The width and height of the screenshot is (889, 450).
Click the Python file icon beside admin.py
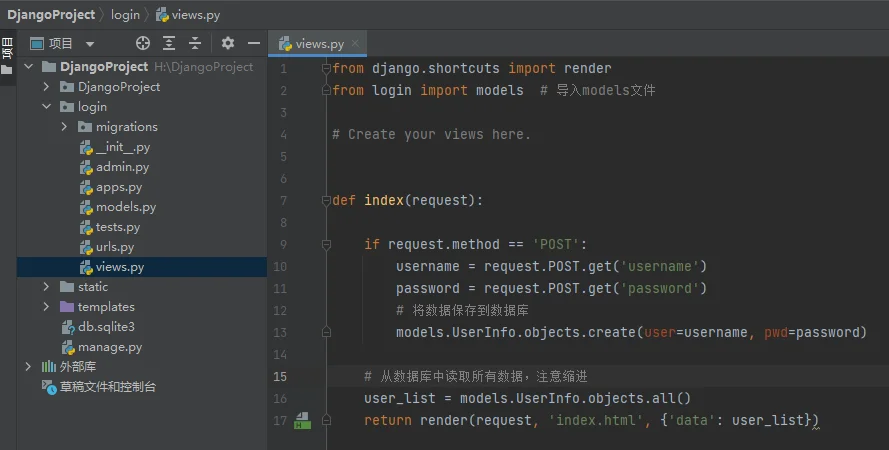(x=86, y=167)
